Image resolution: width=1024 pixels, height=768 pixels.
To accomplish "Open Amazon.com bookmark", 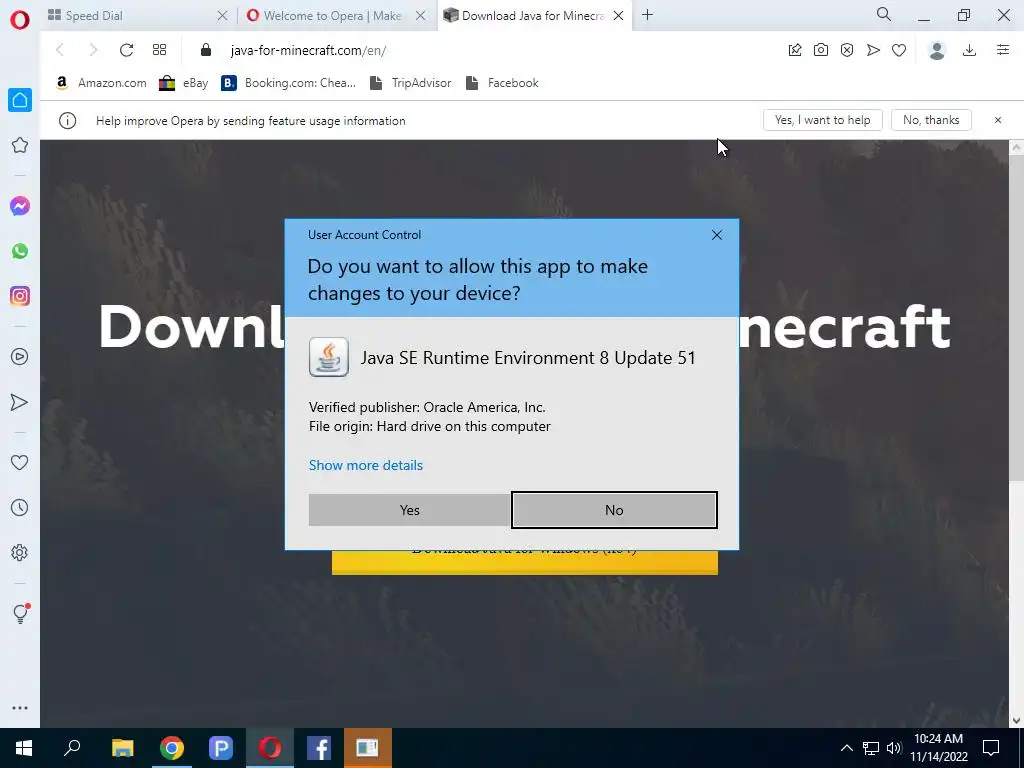I will 101,83.
